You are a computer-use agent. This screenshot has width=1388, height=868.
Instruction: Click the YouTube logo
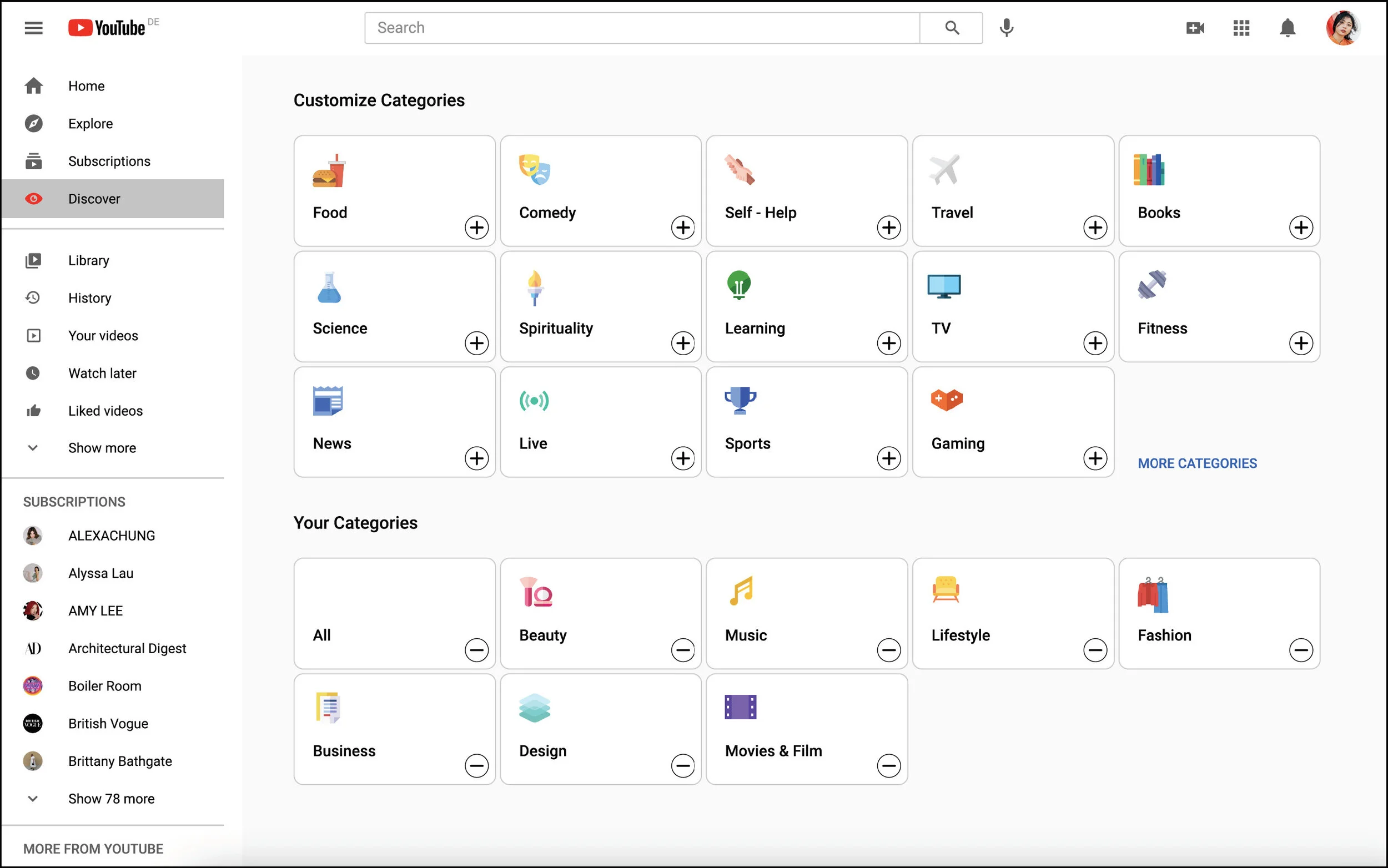(x=107, y=28)
